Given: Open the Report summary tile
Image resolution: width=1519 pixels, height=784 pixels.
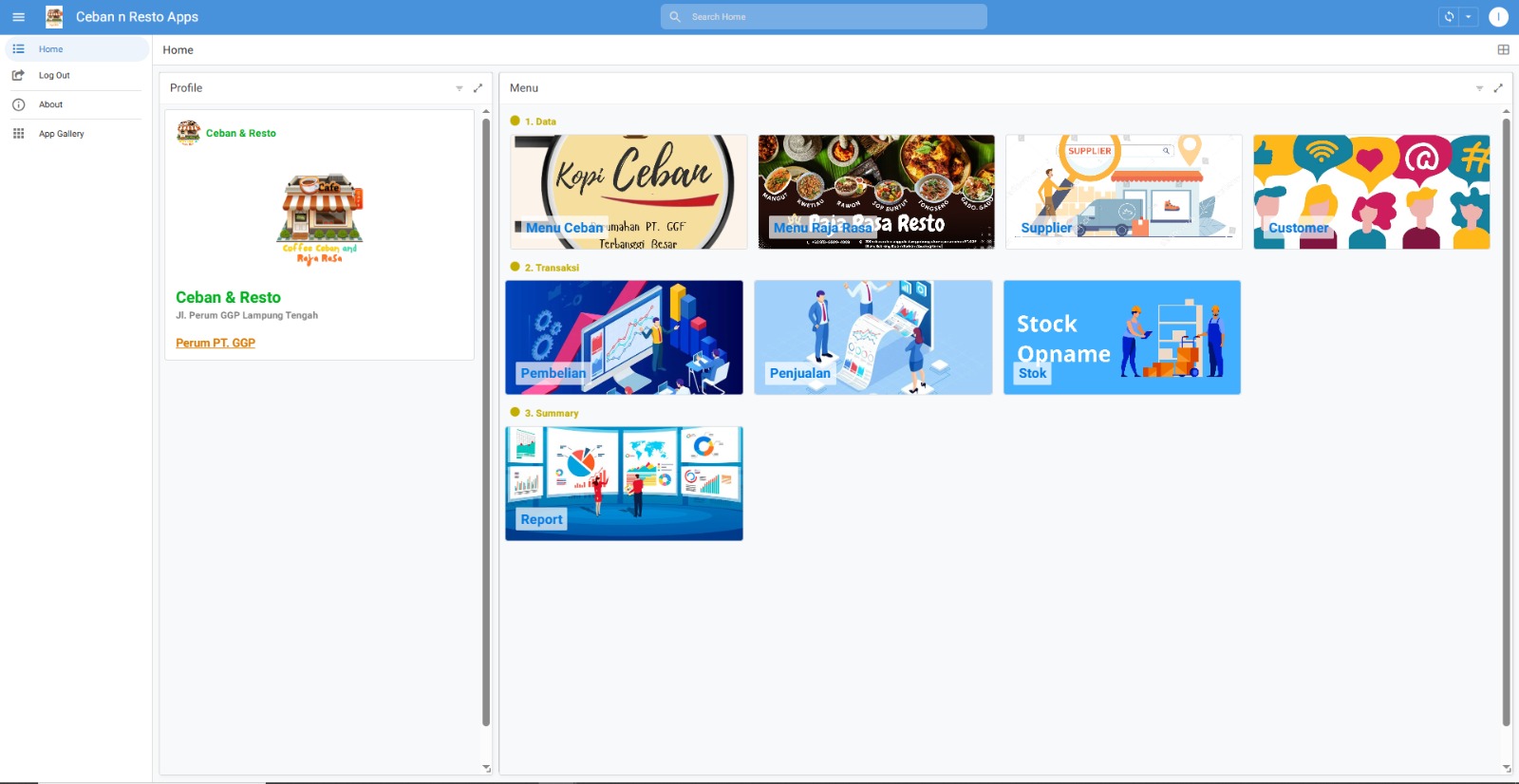Looking at the screenshot, I should [x=624, y=483].
